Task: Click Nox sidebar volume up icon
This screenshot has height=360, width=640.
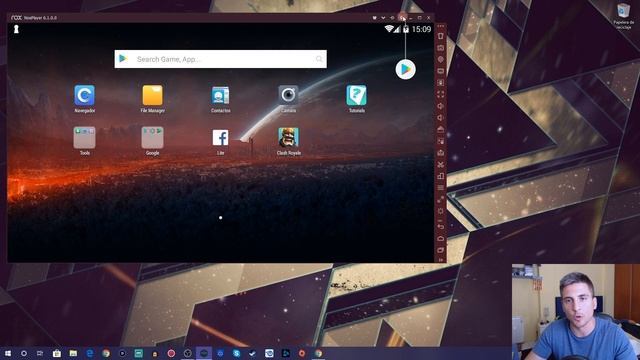Action: (440, 106)
